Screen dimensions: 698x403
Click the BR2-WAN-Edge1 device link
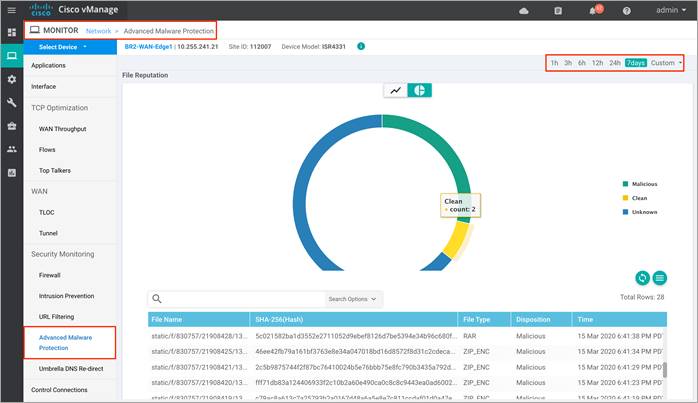click(x=148, y=46)
